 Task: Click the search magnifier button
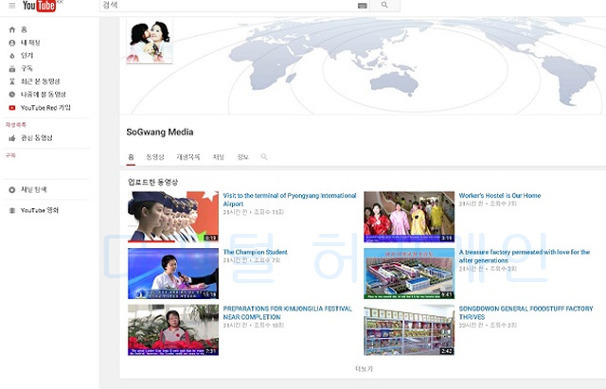(385, 5)
